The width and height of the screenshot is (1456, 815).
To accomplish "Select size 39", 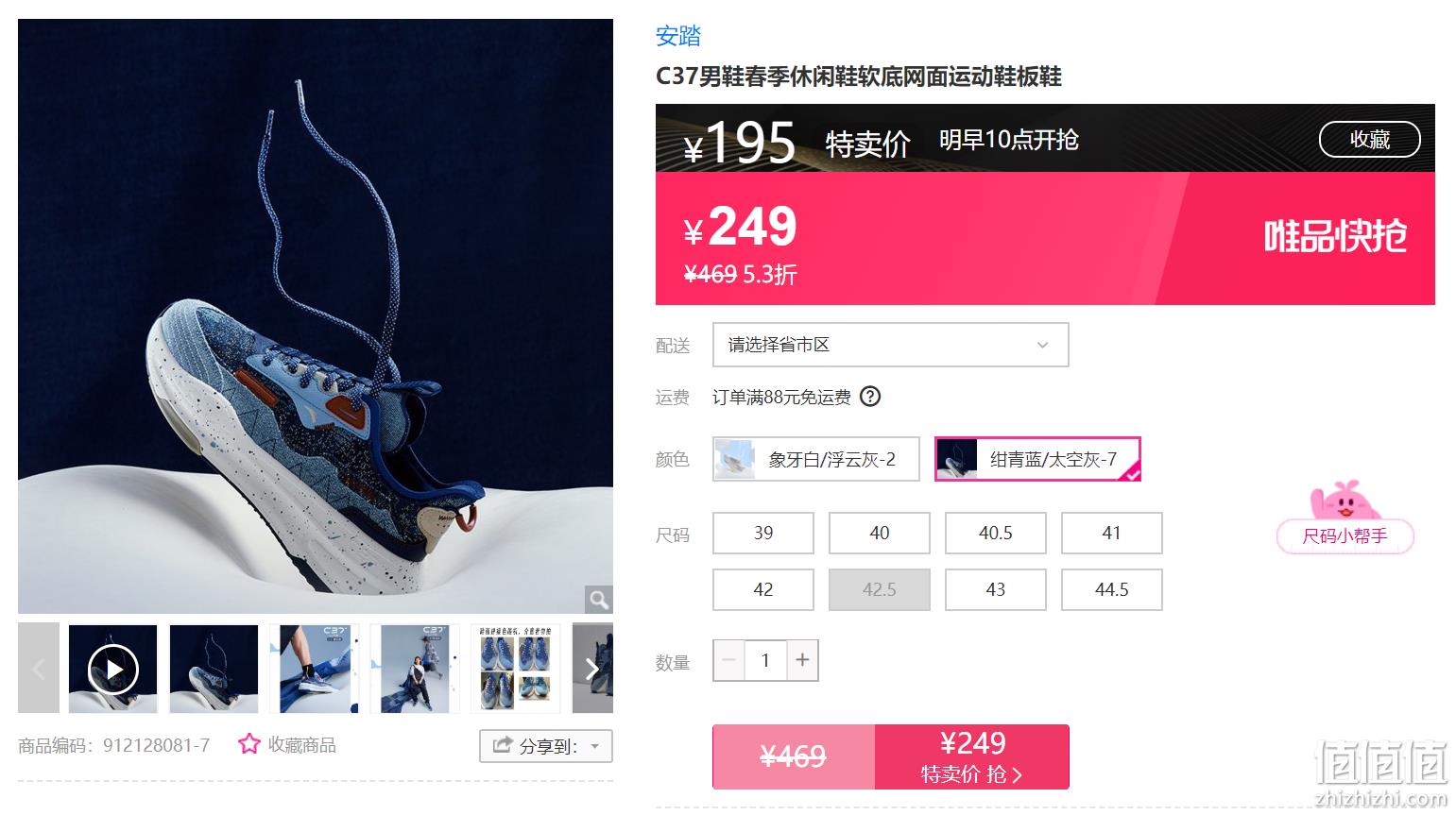I will click(763, 533).
